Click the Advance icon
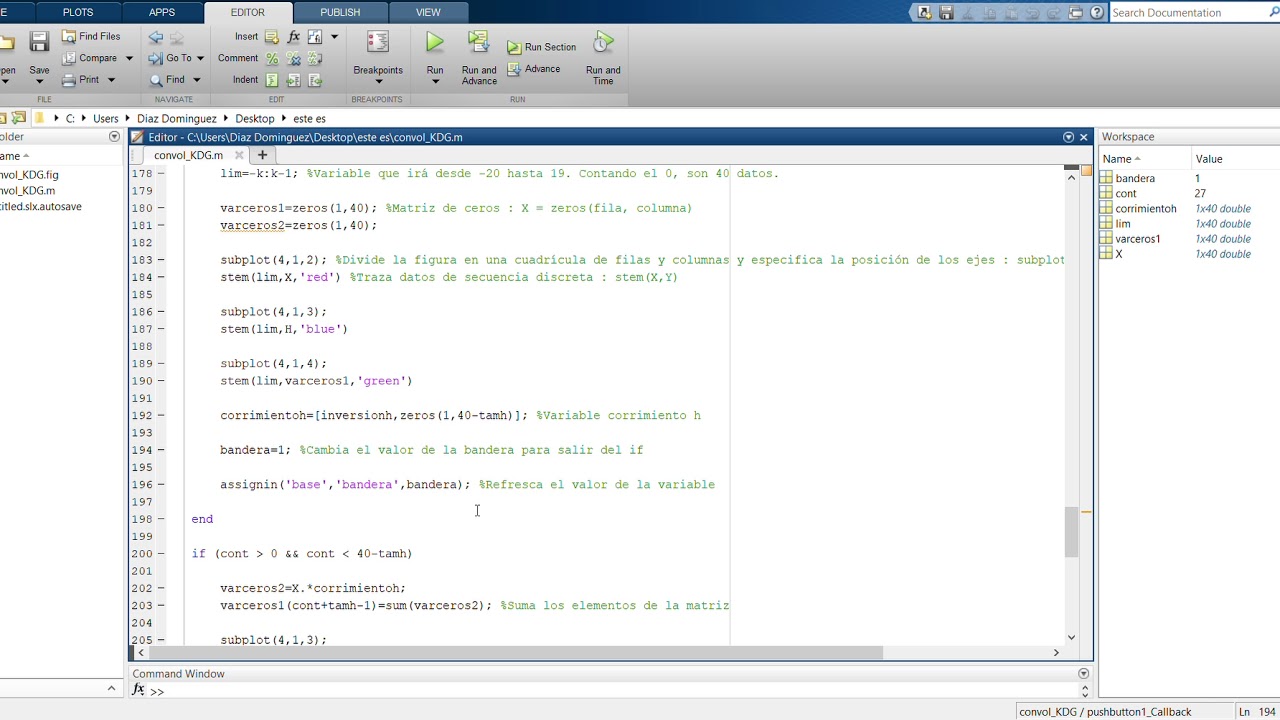The image size is (1280, 720). pyautogui.click(x=514, y=69)
